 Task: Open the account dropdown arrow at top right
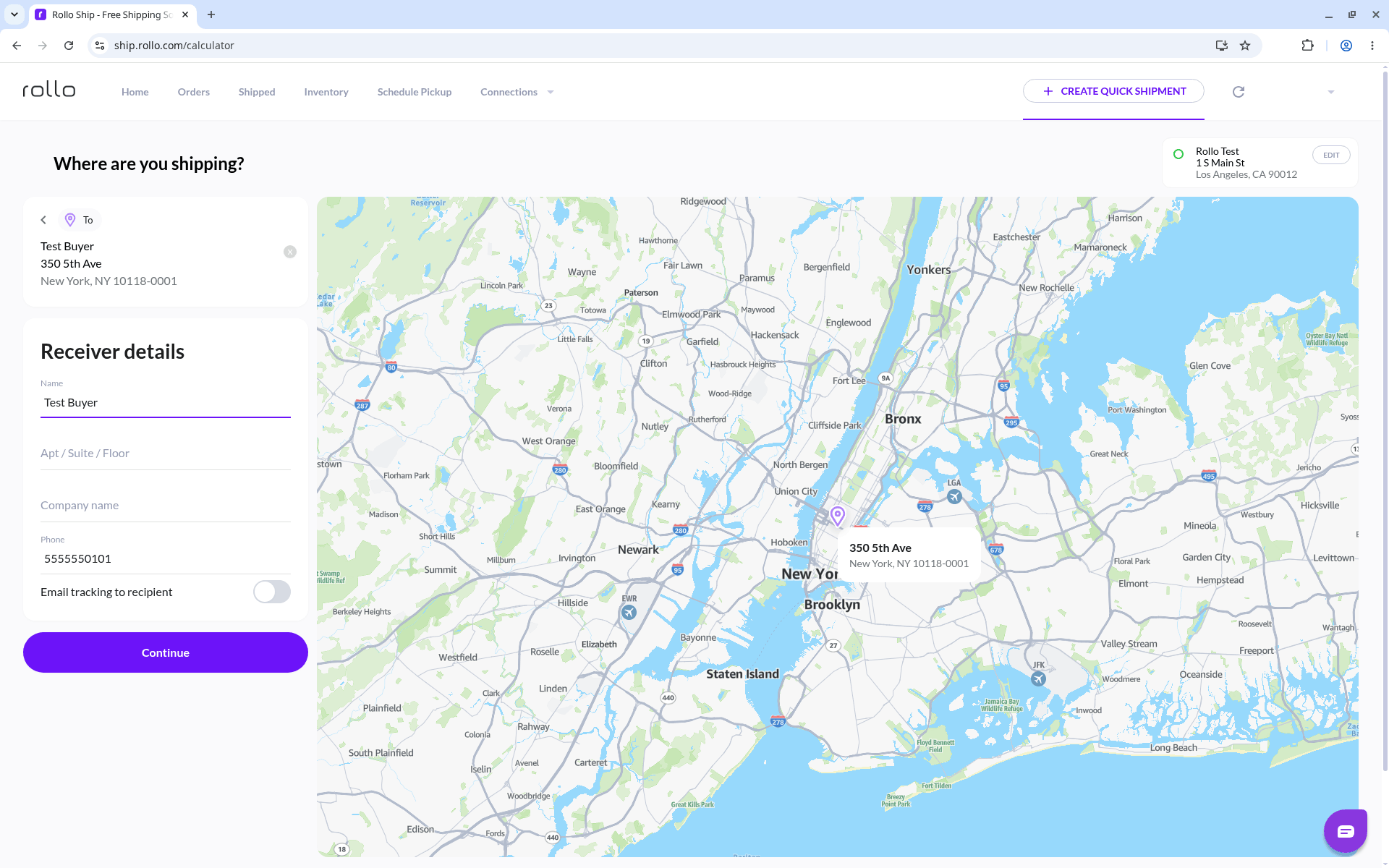click(1331, 92)
